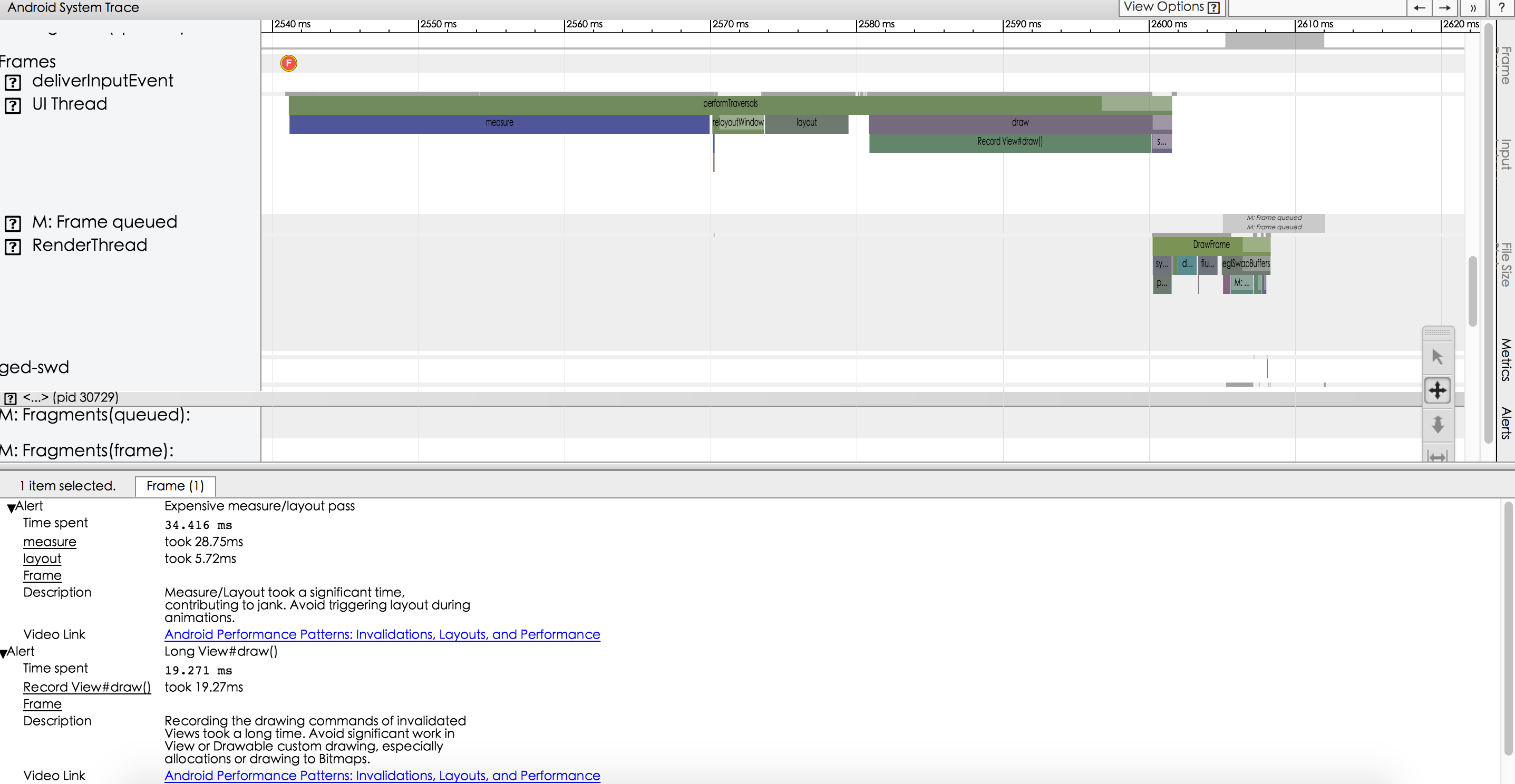Click the right arrow navigation button
The image size is (1515, 784).
tap(1444, 8)
